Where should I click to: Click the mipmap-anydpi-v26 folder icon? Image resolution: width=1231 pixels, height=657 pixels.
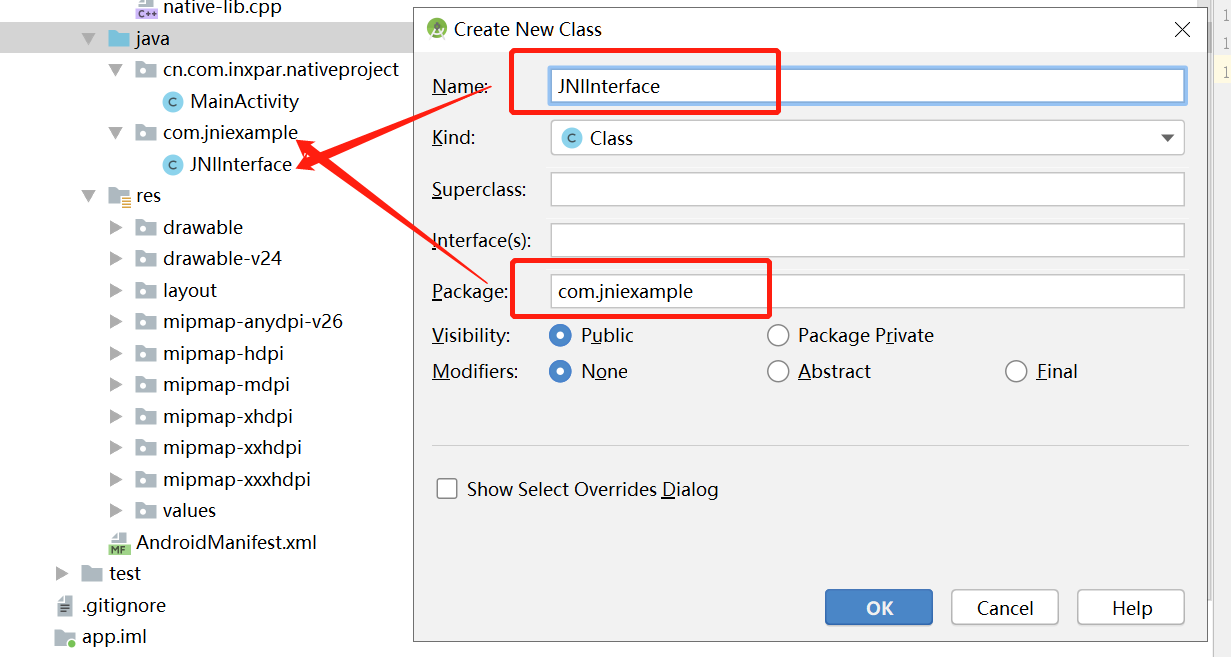145,321
